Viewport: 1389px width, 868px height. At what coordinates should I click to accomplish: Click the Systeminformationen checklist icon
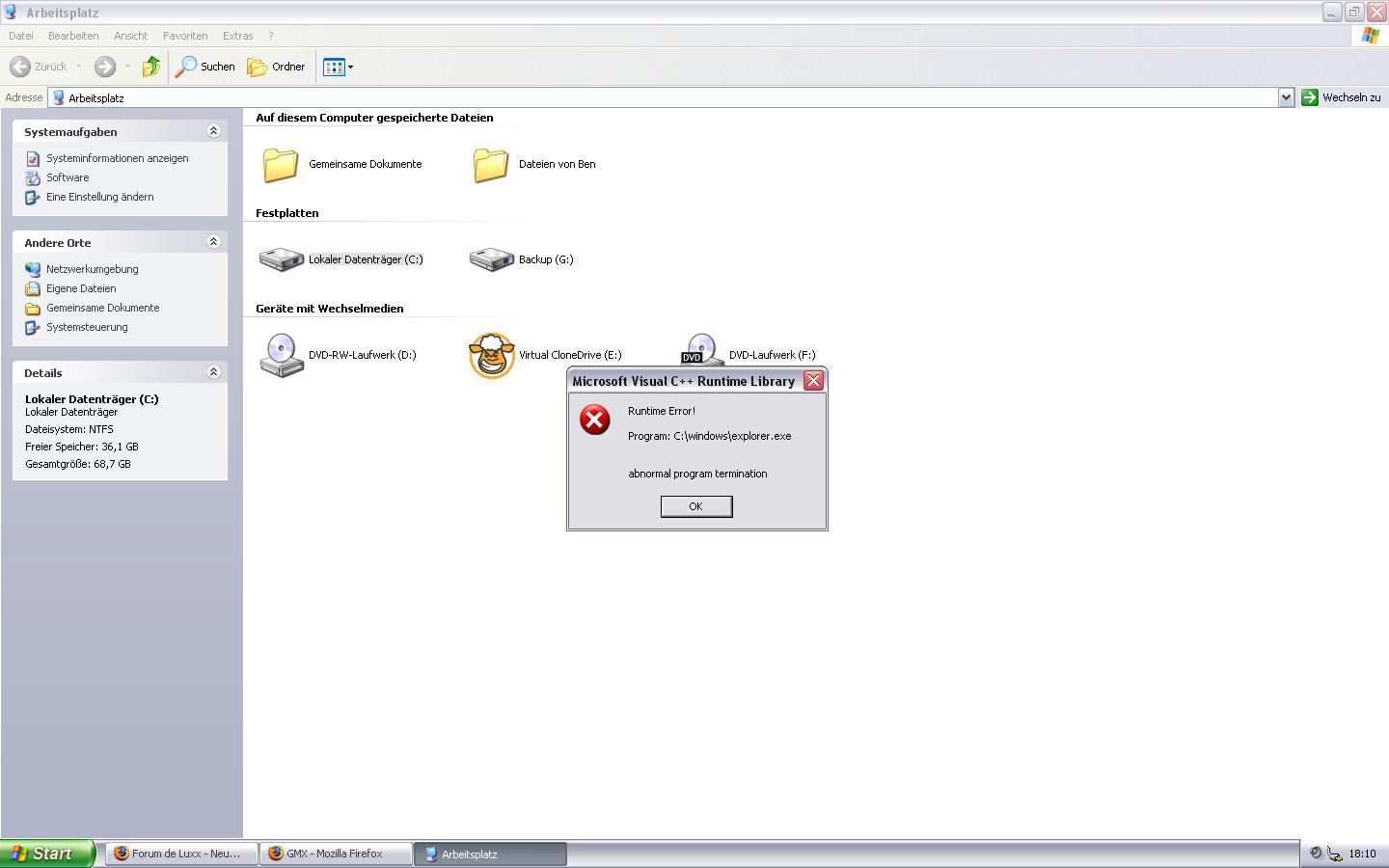(33, 158)
